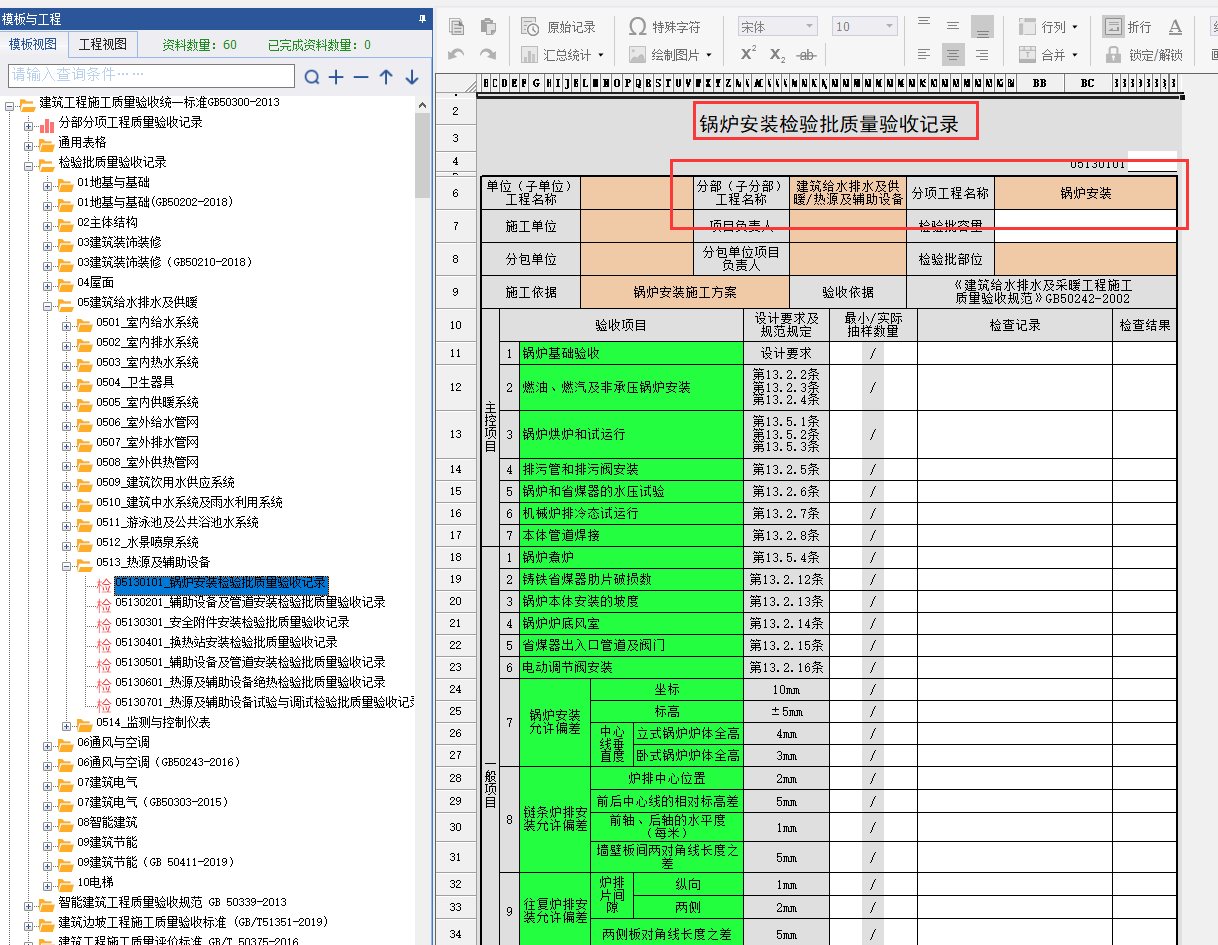Insert a special character via 特殊字符

[x=664, y=27]
